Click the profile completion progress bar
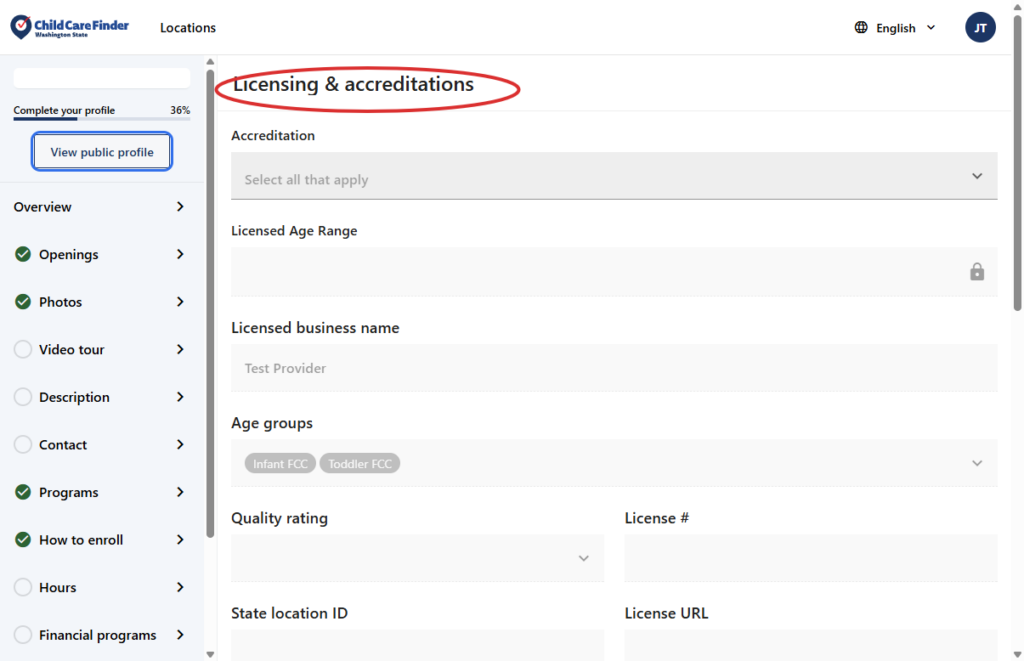Image resolution: width=1024 pixels, height=661 pixels. (x=101, y=119)
